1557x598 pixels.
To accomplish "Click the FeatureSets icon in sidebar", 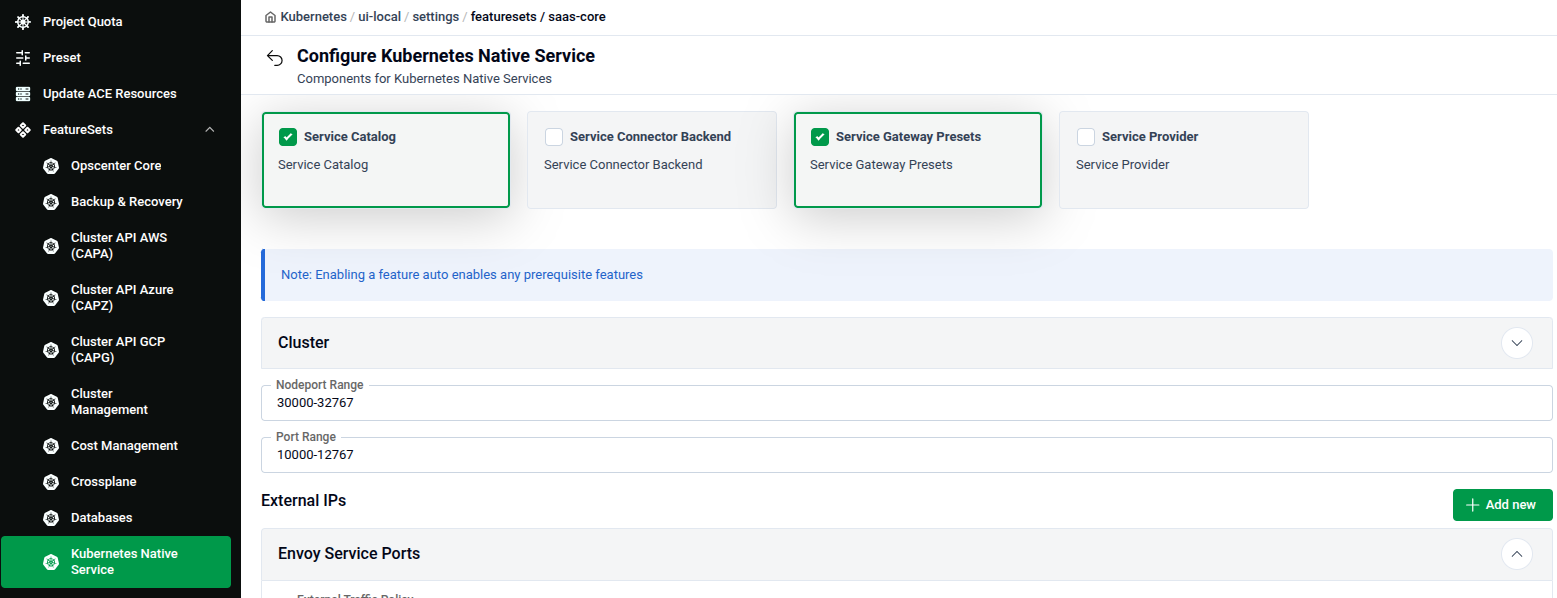I will pyautogui.click(x=23, y=130).
